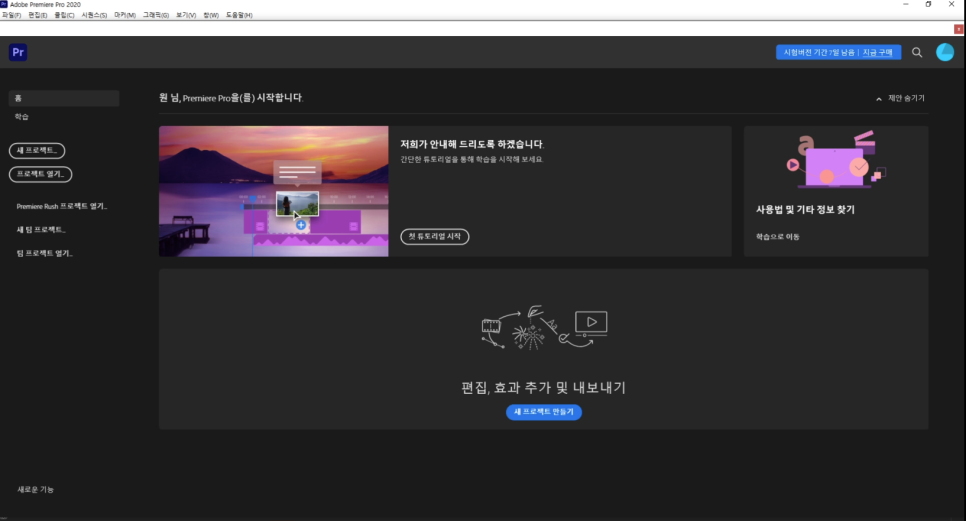Switch to the 학습 tab in sidebar

[22, 116]
